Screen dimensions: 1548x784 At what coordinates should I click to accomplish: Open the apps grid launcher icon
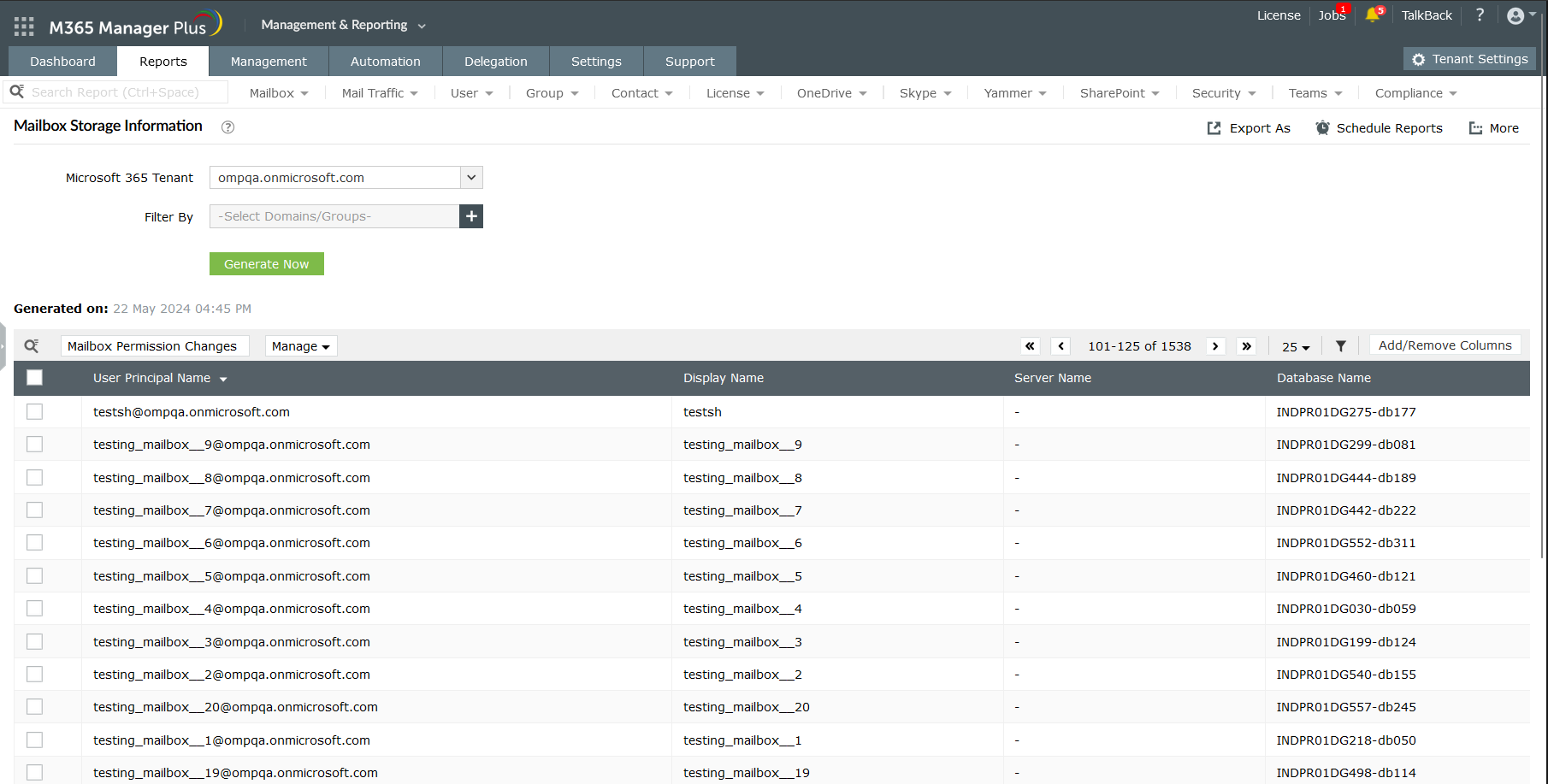pyautogui.click(x=24, y=27)
